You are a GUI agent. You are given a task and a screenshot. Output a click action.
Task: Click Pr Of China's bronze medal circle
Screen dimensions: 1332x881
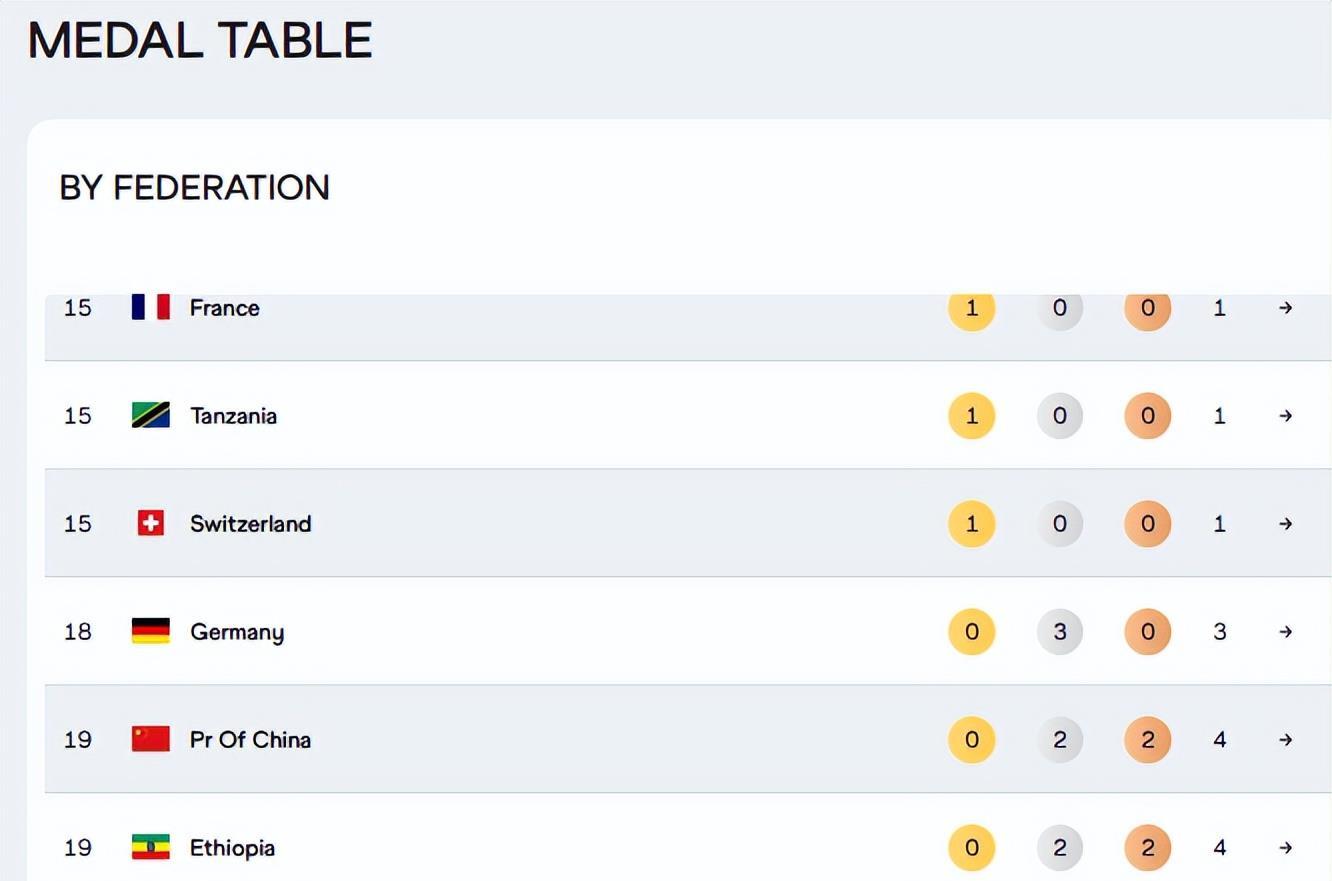[x=1147, y=739]
